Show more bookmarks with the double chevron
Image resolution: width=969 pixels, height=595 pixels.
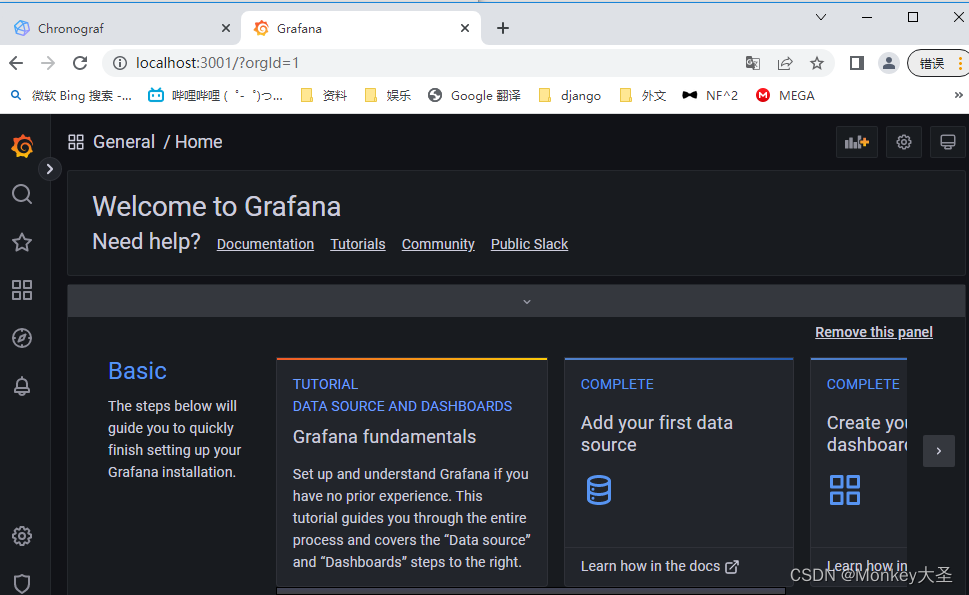coord(958,95)
